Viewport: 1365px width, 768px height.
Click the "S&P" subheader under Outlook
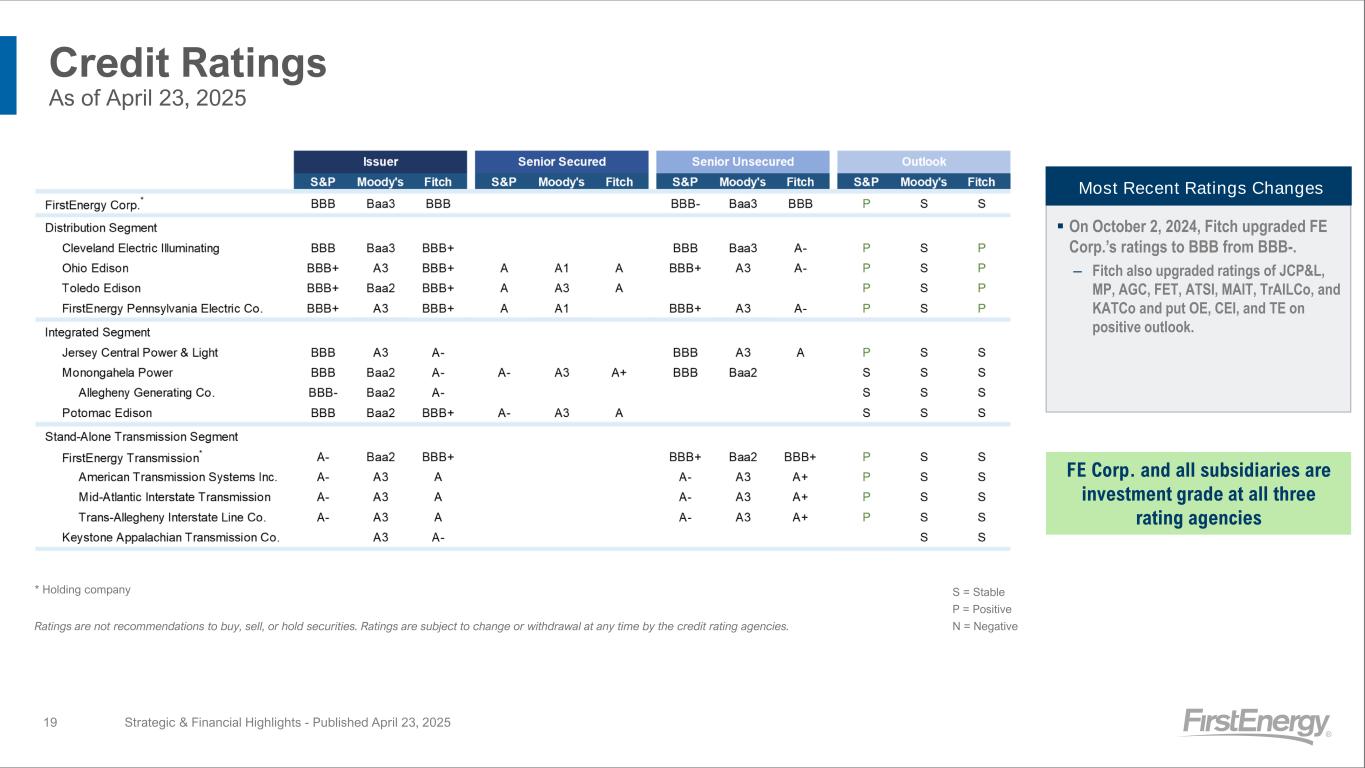click(x=866, y=182)
